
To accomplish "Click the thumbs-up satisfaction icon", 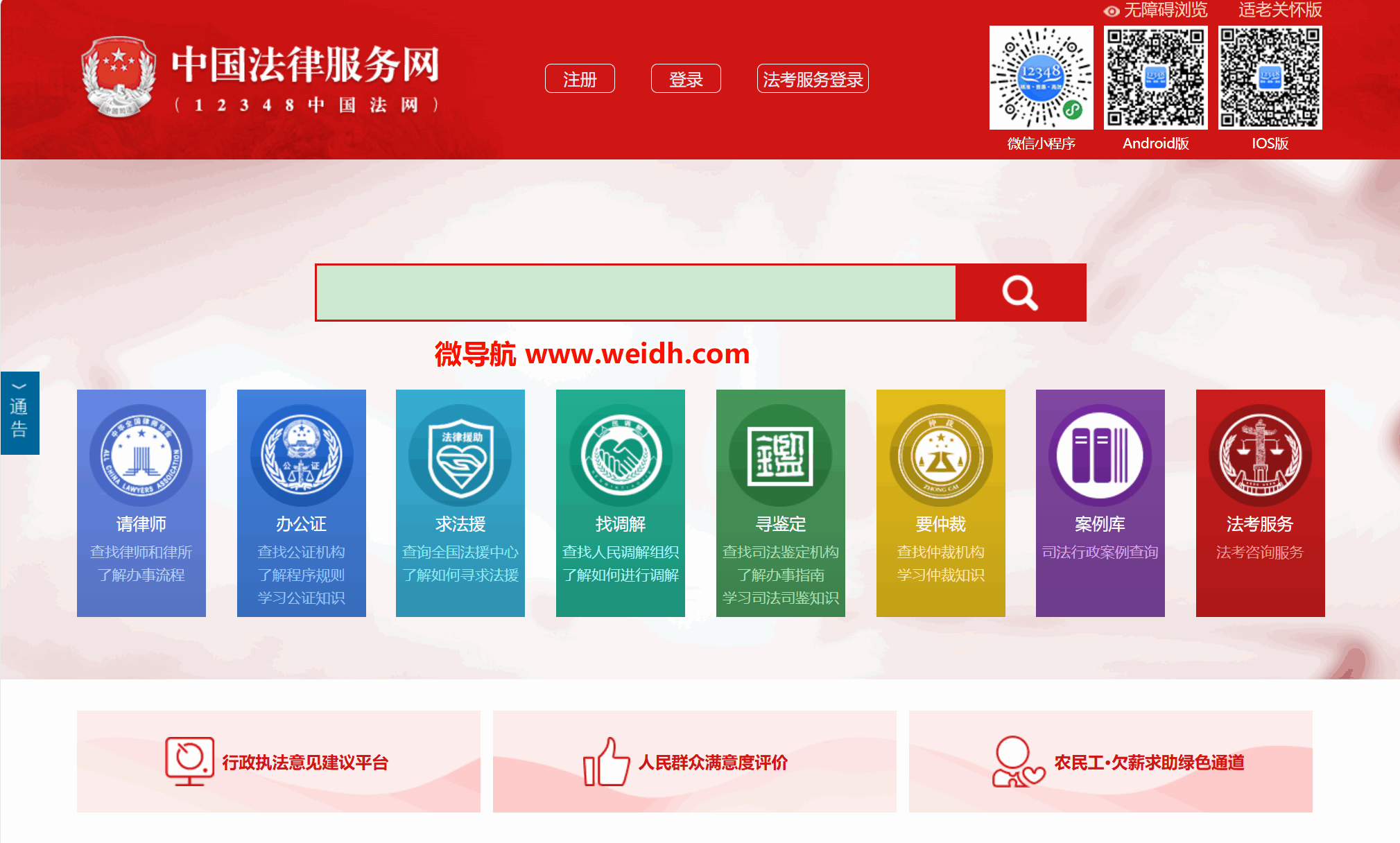I will (606, 761).
